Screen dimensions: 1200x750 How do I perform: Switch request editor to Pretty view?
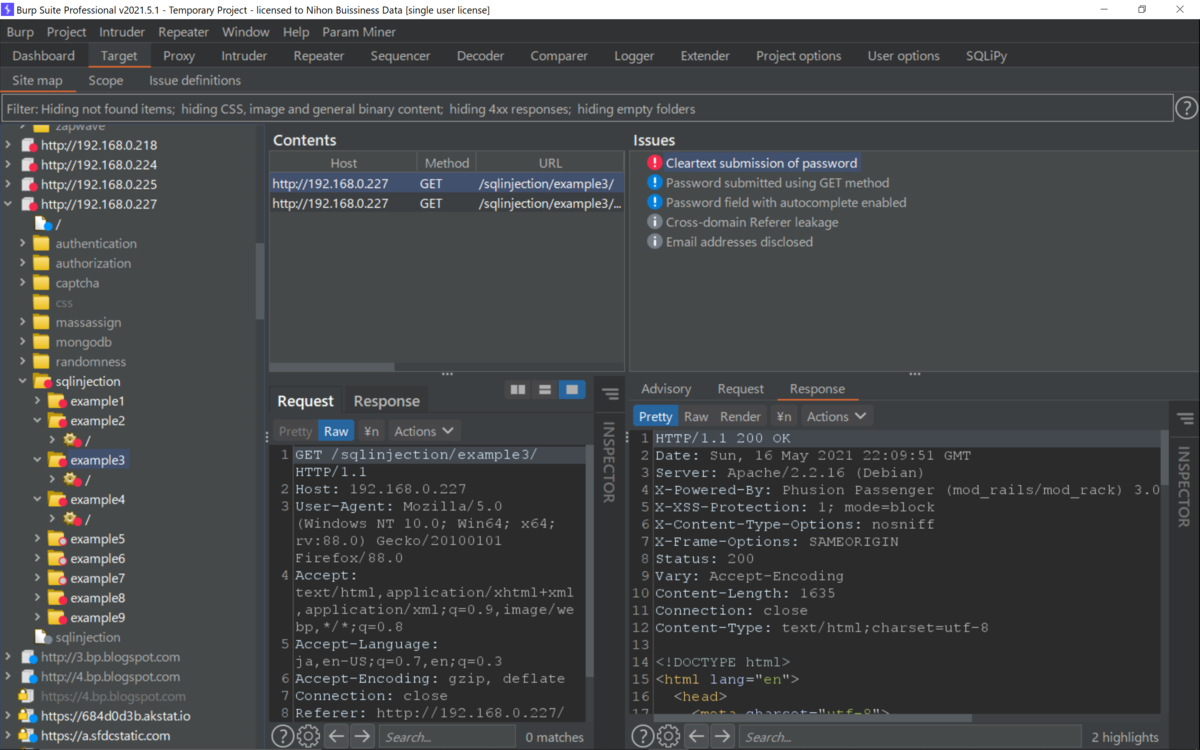pyautogui.click(x=295, y=431)
